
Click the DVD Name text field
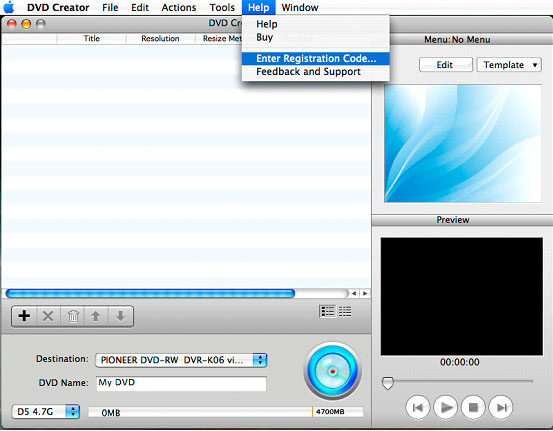pyautogui.click(x=181, y=383)
